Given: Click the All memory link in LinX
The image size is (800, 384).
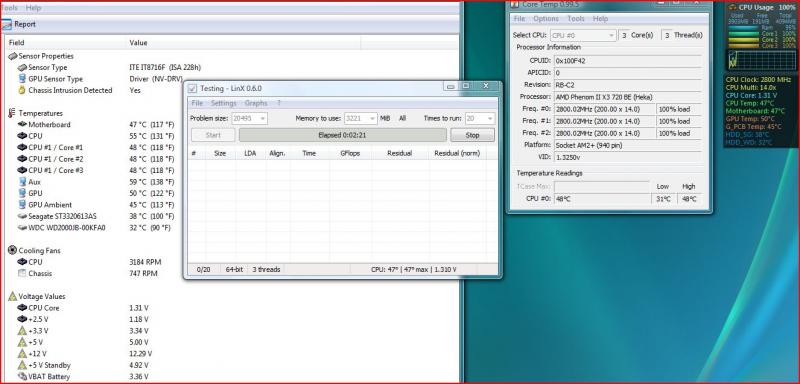Looking at the screenshot, I should (403, 118).
